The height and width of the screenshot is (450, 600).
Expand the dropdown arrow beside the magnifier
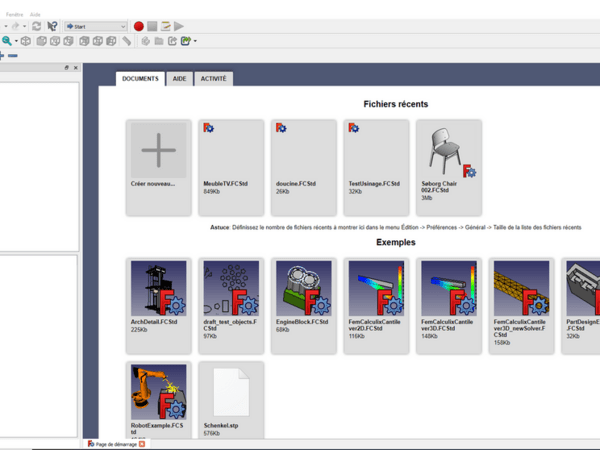pos(17,42)
